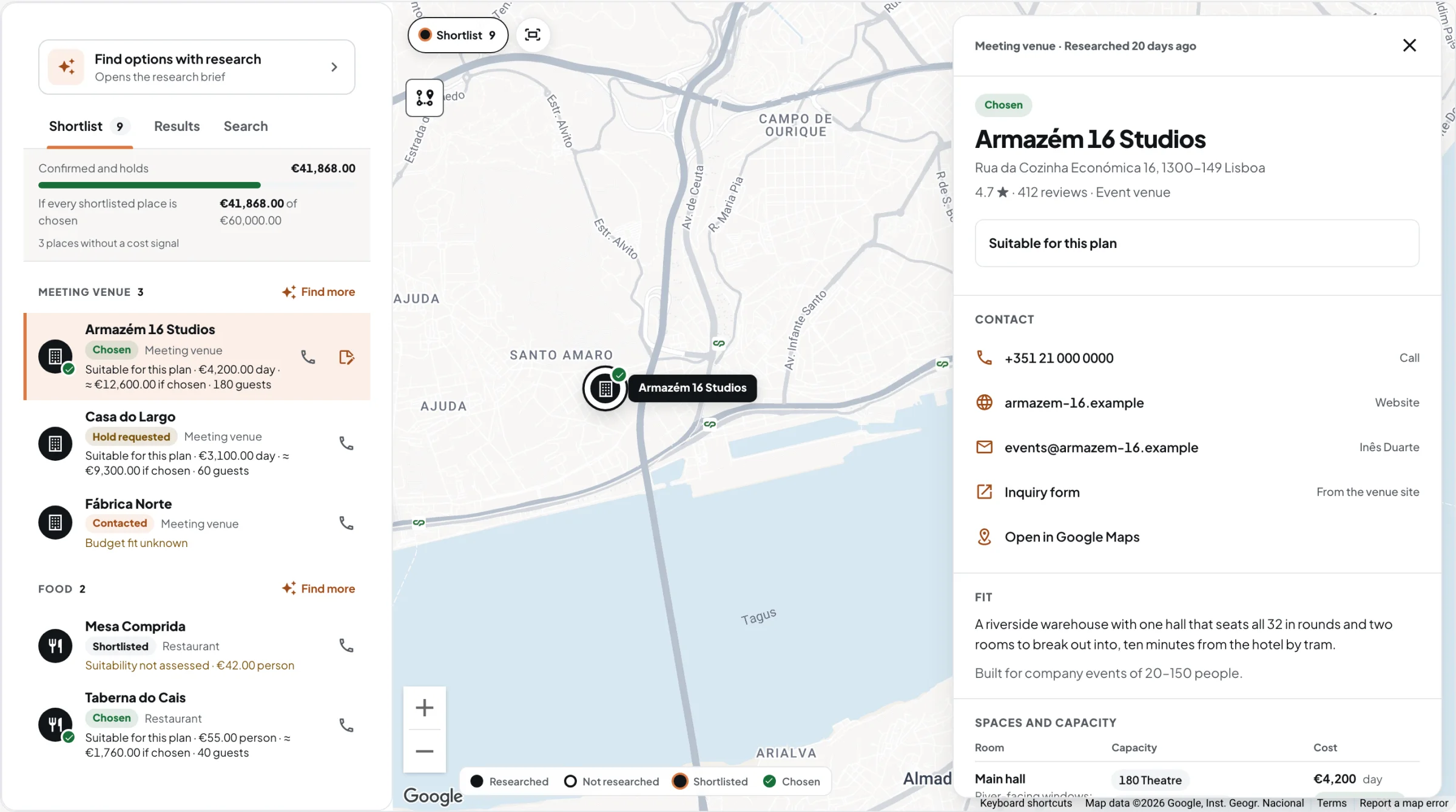Click the budget progress bar
Viewport: 1456px width, 812px height.
coord(197,185)
